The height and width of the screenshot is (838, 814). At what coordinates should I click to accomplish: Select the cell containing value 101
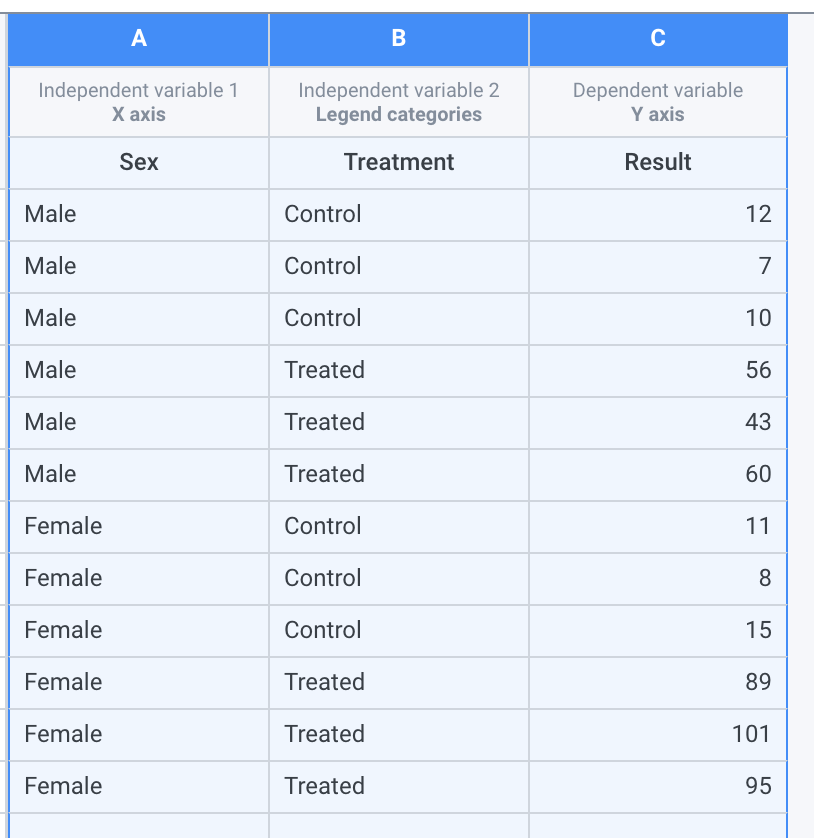pyautogui.click(x=657, y=734)
